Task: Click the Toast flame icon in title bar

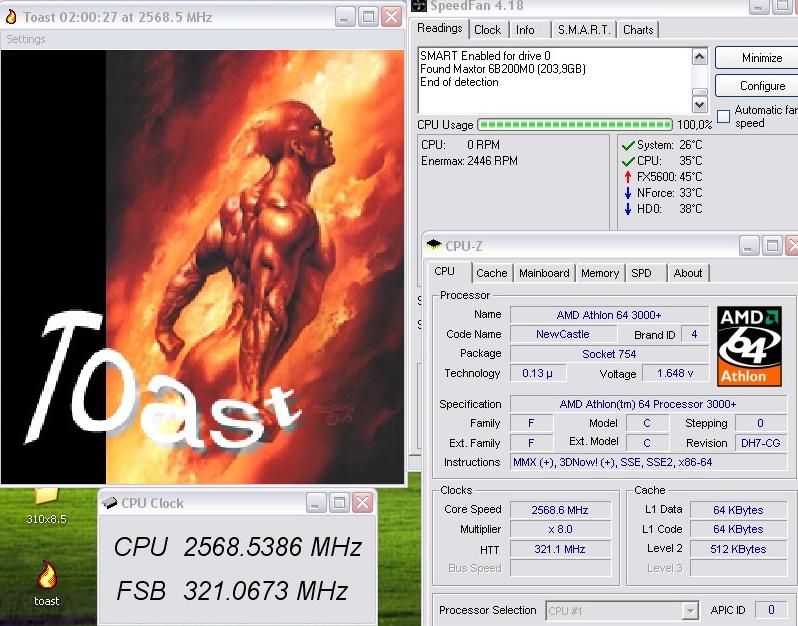Action: click(11, 17)
